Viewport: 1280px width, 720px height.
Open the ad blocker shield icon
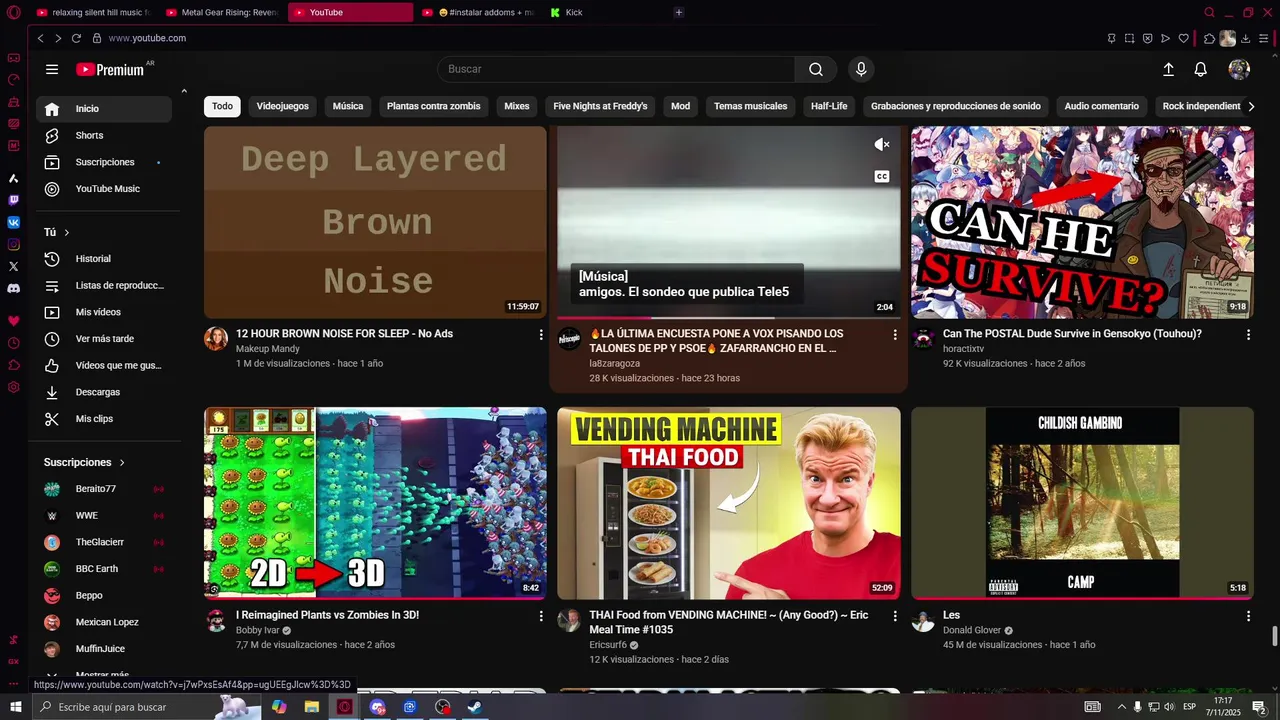[1147, 38]
